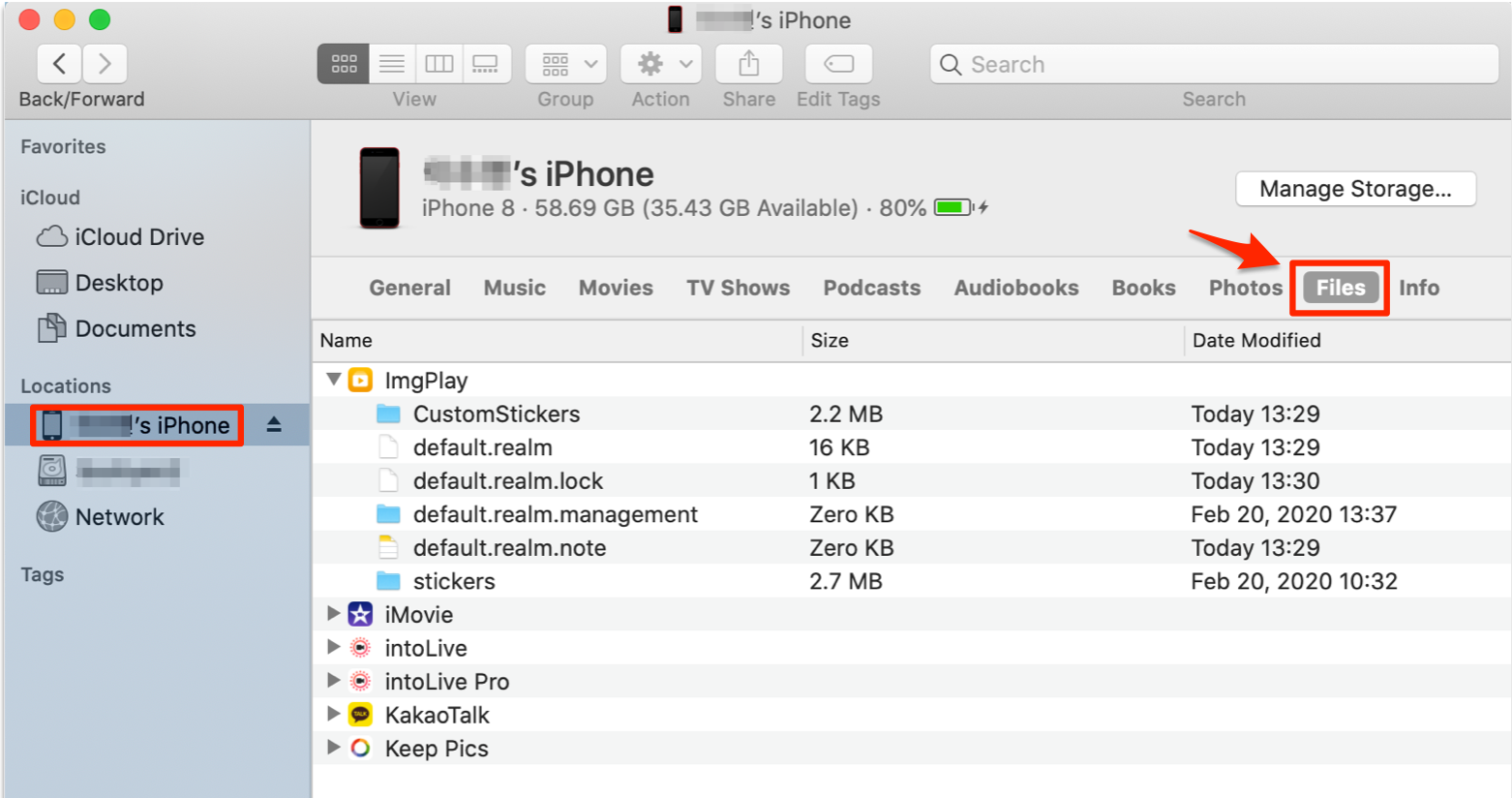Expand the intoLive Pro disclosure triangle
1512x798 pixels.
(x=333, y=680)
